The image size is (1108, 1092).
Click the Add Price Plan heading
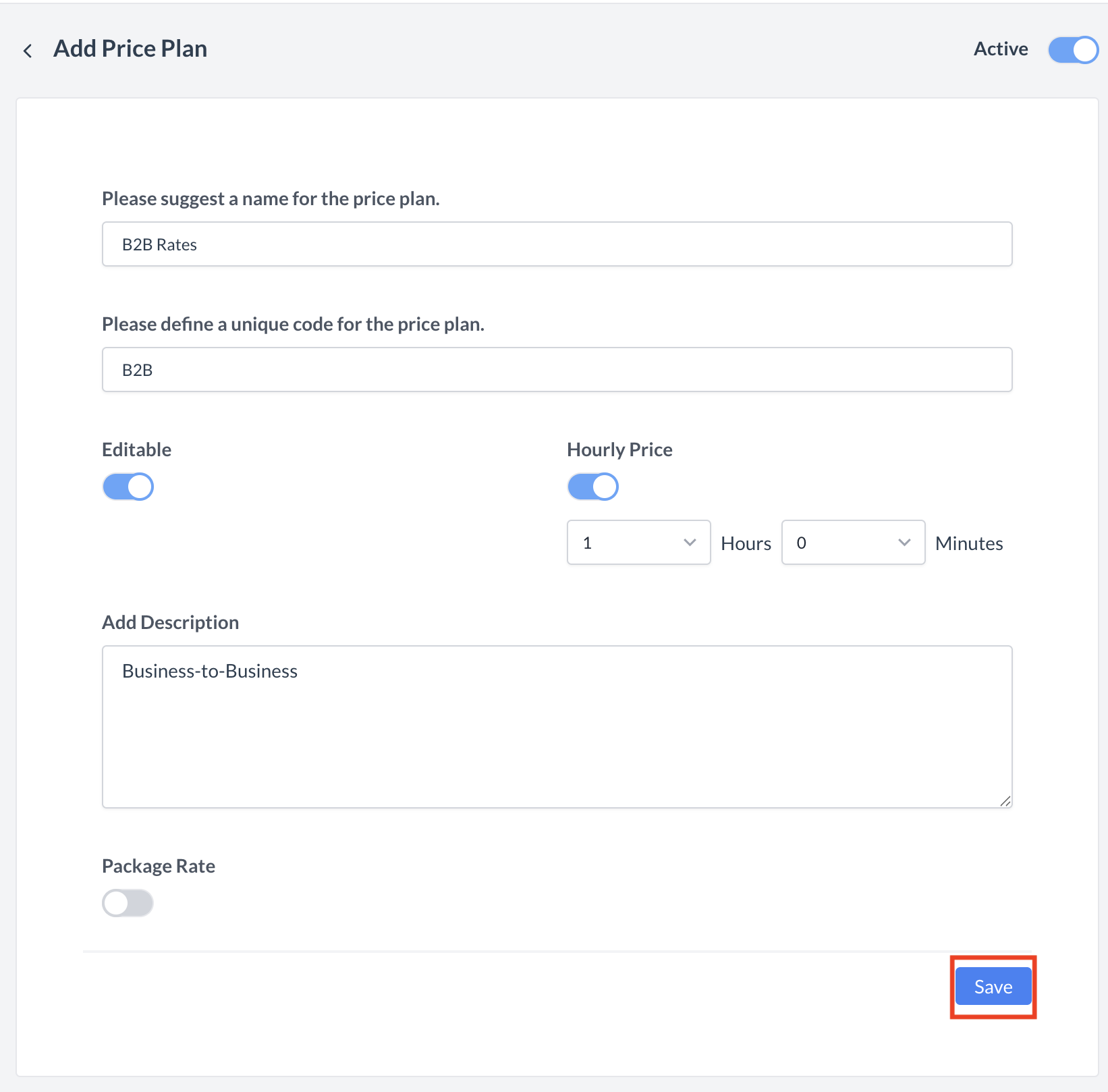coord(130,48)
